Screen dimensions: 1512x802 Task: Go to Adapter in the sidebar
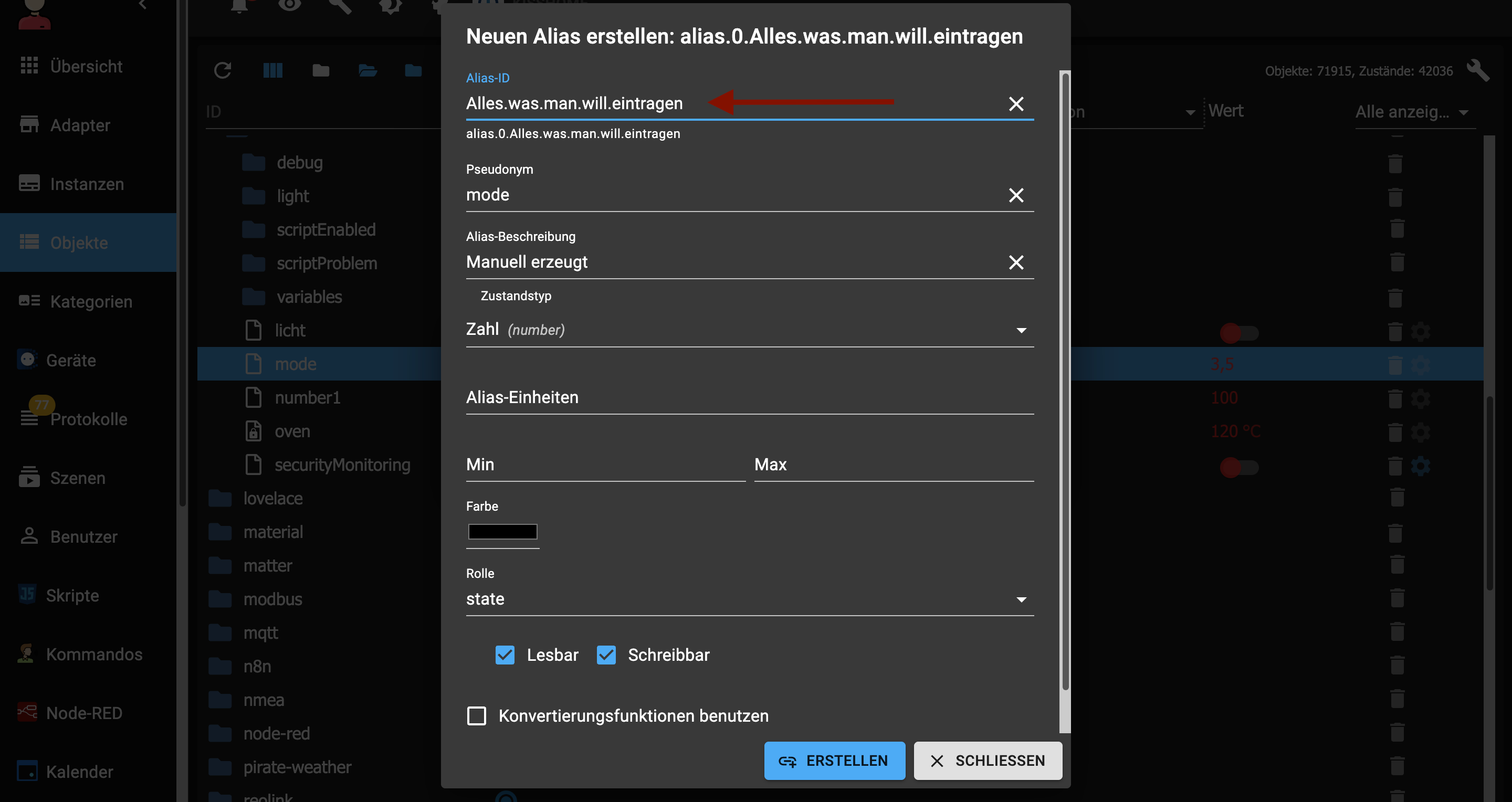pos(80,125)
